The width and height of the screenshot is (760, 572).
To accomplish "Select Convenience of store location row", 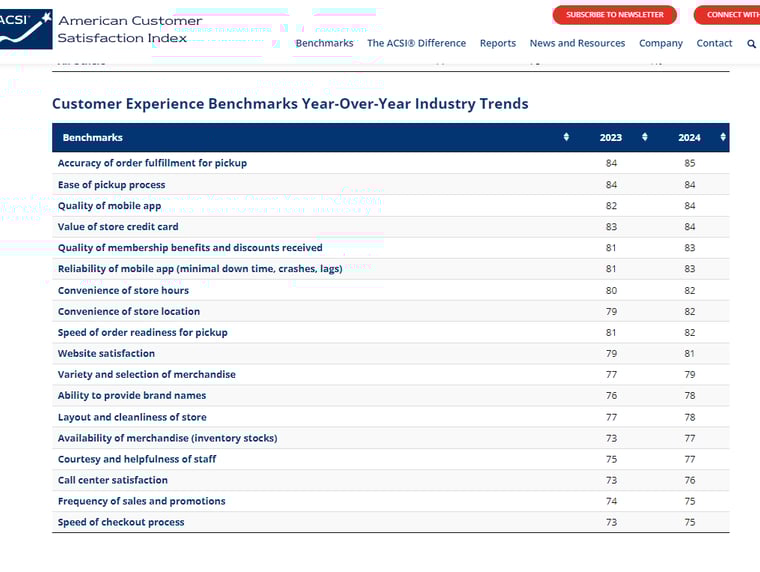I will [391, 311].
